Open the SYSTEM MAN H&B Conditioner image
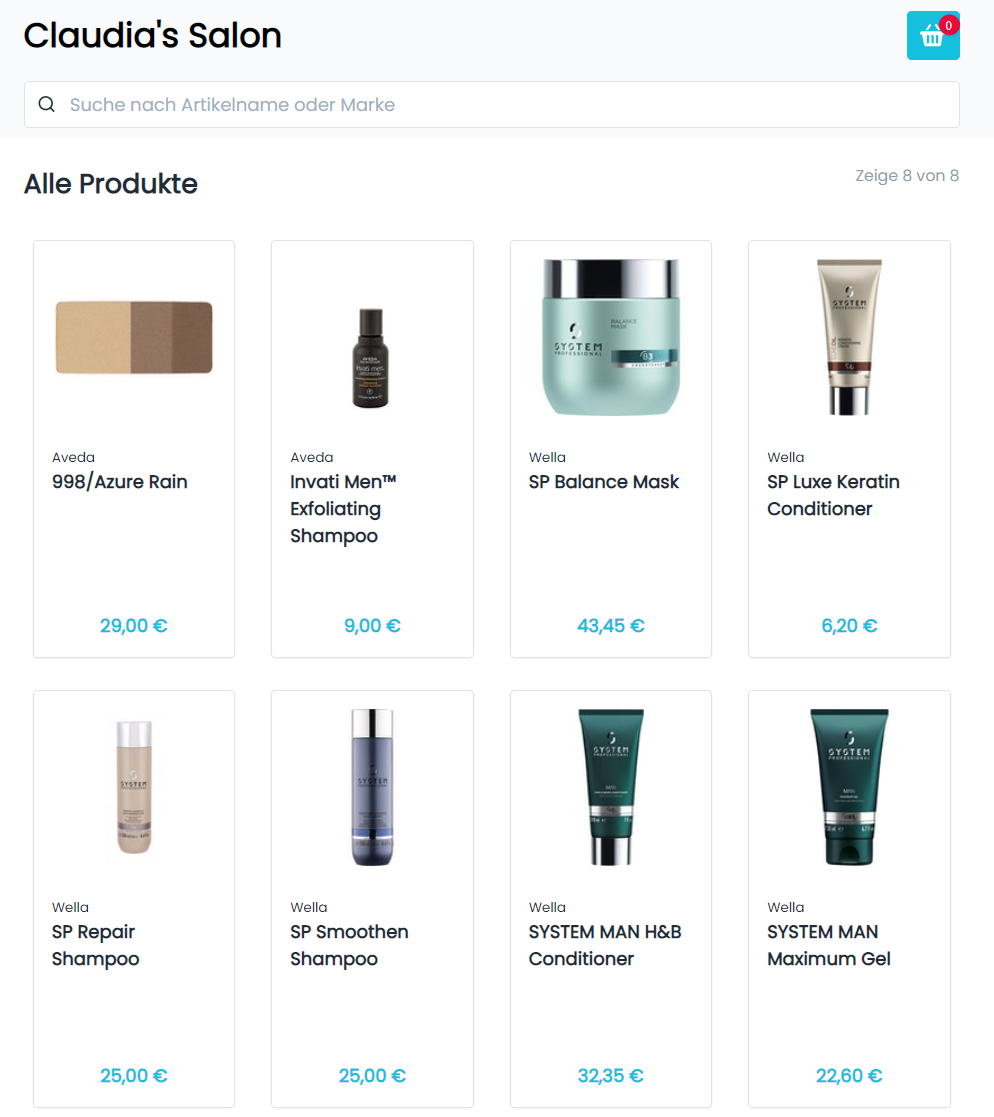Image resolution: width=994 pixels, height=1117 pixels. (611, 787)
